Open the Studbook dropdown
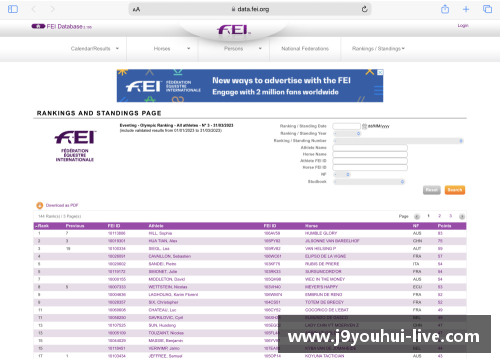Image resolution: width=500 pixels, height=362 pixels. click(x=369, y=182)
